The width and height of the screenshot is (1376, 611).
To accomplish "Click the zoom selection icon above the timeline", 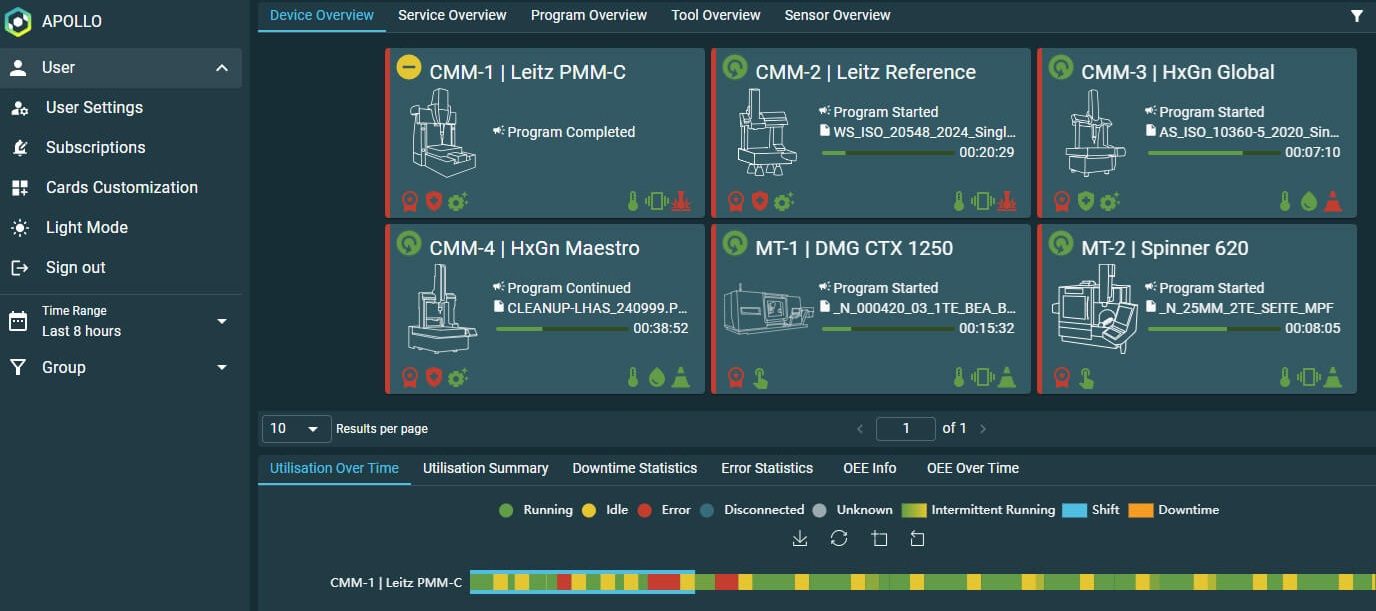I will coord(879,538).
